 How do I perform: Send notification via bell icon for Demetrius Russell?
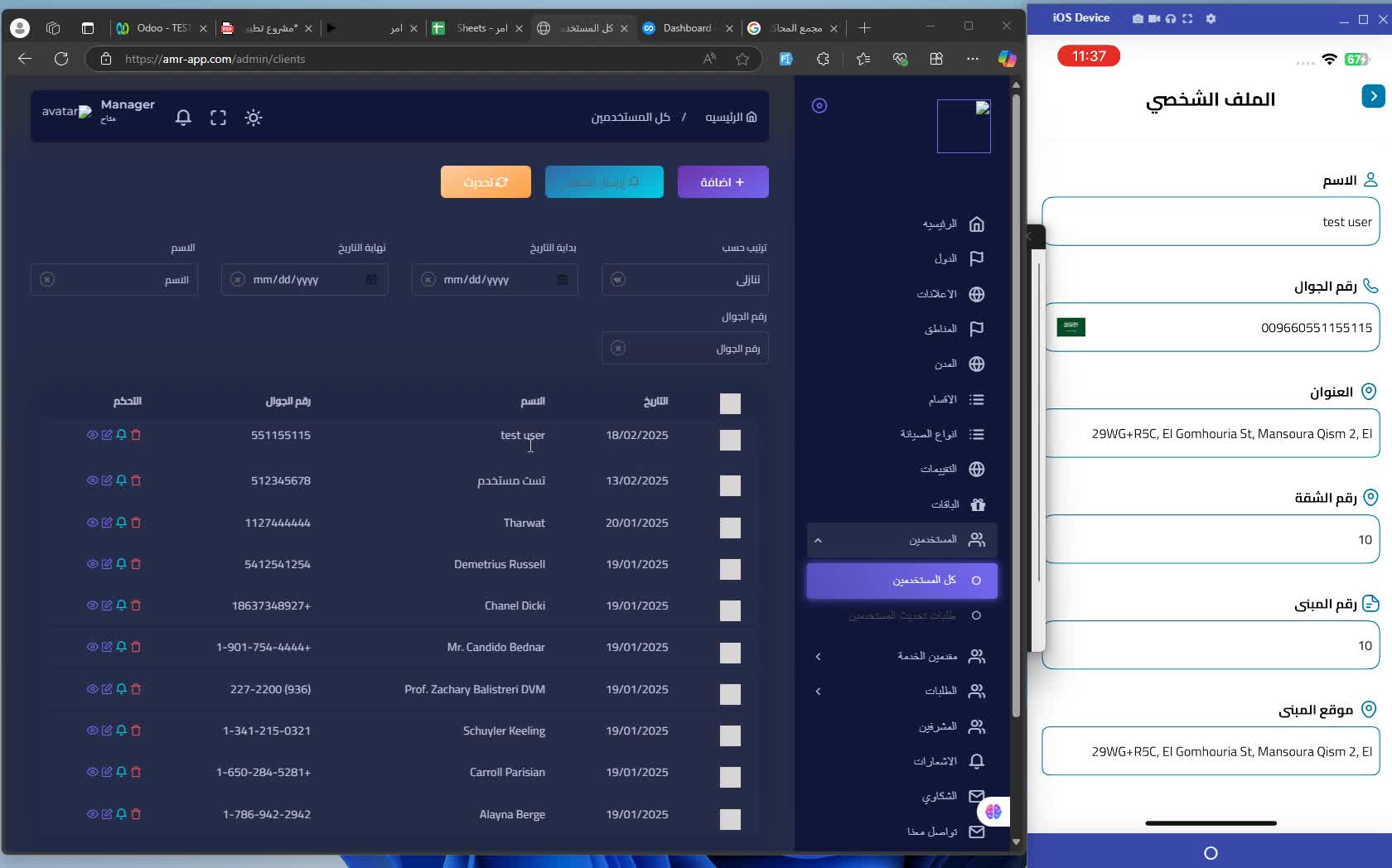(121, 564)
